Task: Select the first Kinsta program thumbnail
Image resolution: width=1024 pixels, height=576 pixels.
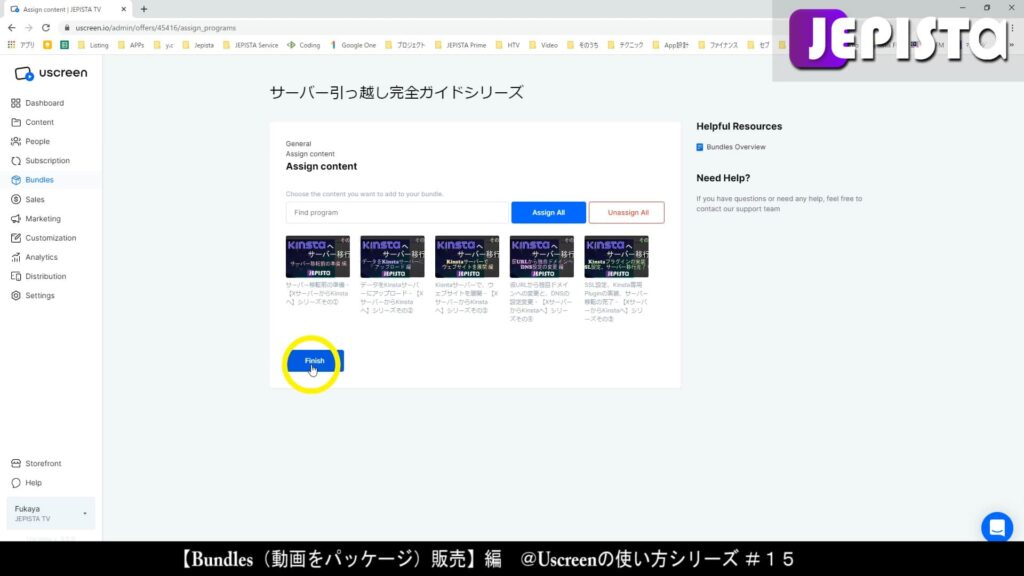Action: pyautogui.click(x=317, y=257)
